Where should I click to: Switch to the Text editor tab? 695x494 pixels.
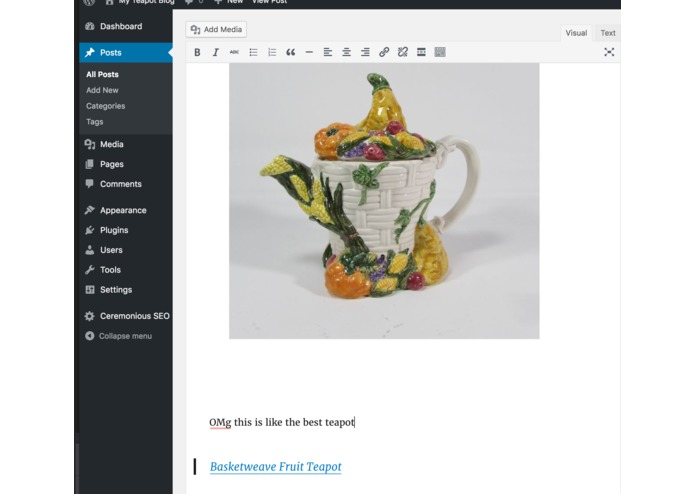(x=608, y=33)
